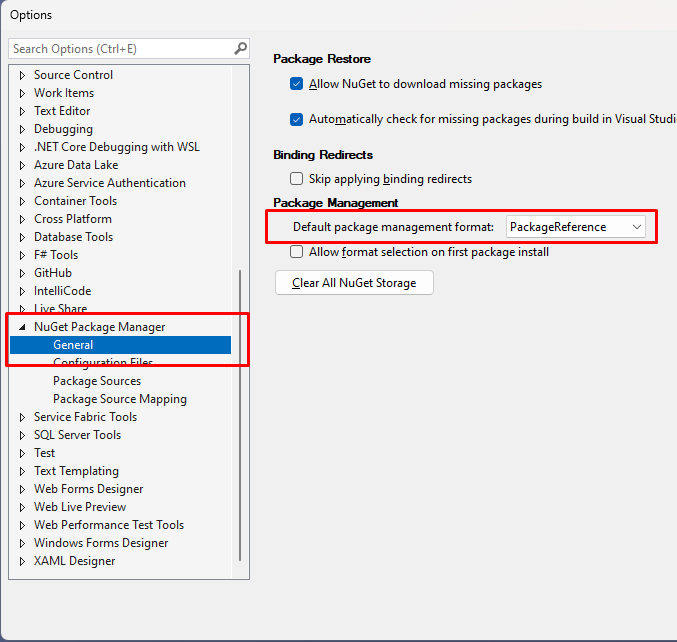
Task: Enable Skip applying binding redirects
Action: [296, 179]
